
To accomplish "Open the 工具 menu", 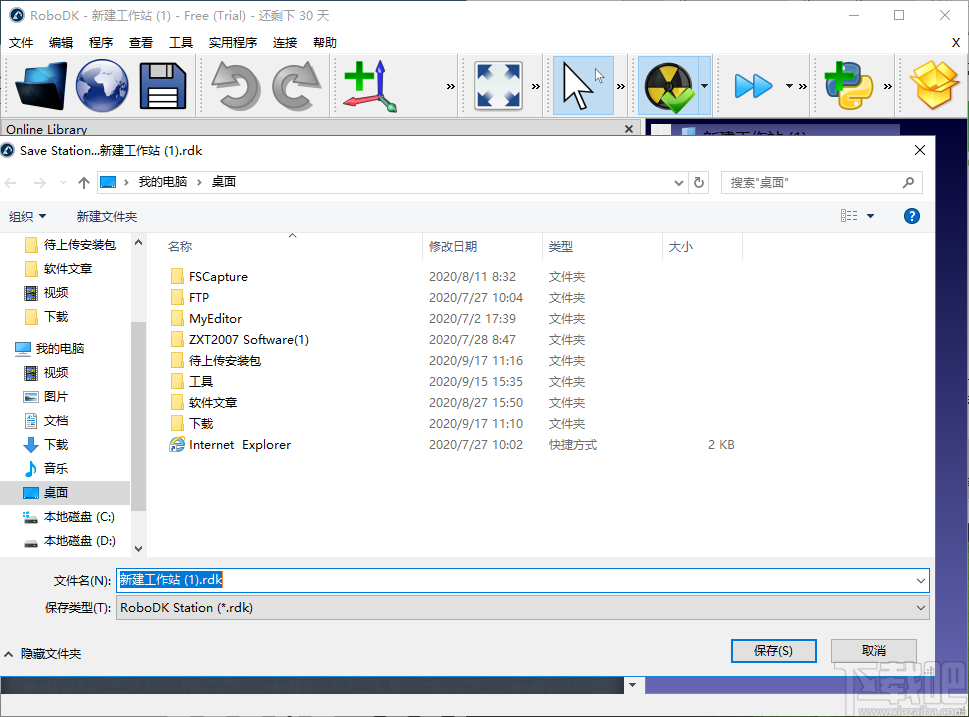I will pos(181,43).
